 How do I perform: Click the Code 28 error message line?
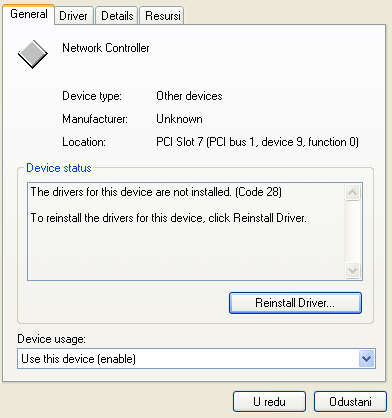click(x=156, y=192)
